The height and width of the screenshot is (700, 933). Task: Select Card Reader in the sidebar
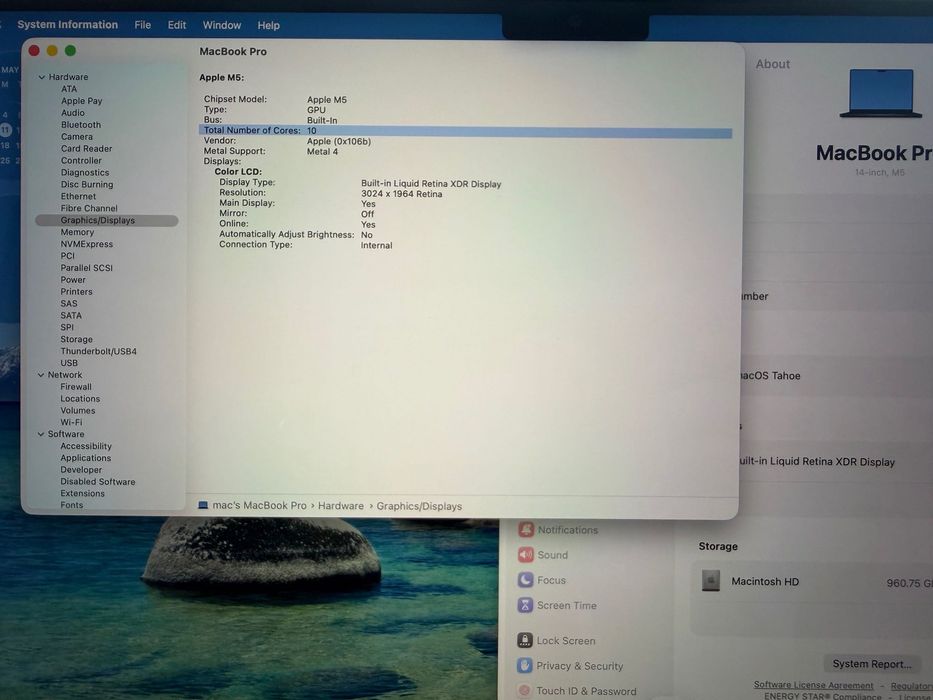[x=86, y=148]
